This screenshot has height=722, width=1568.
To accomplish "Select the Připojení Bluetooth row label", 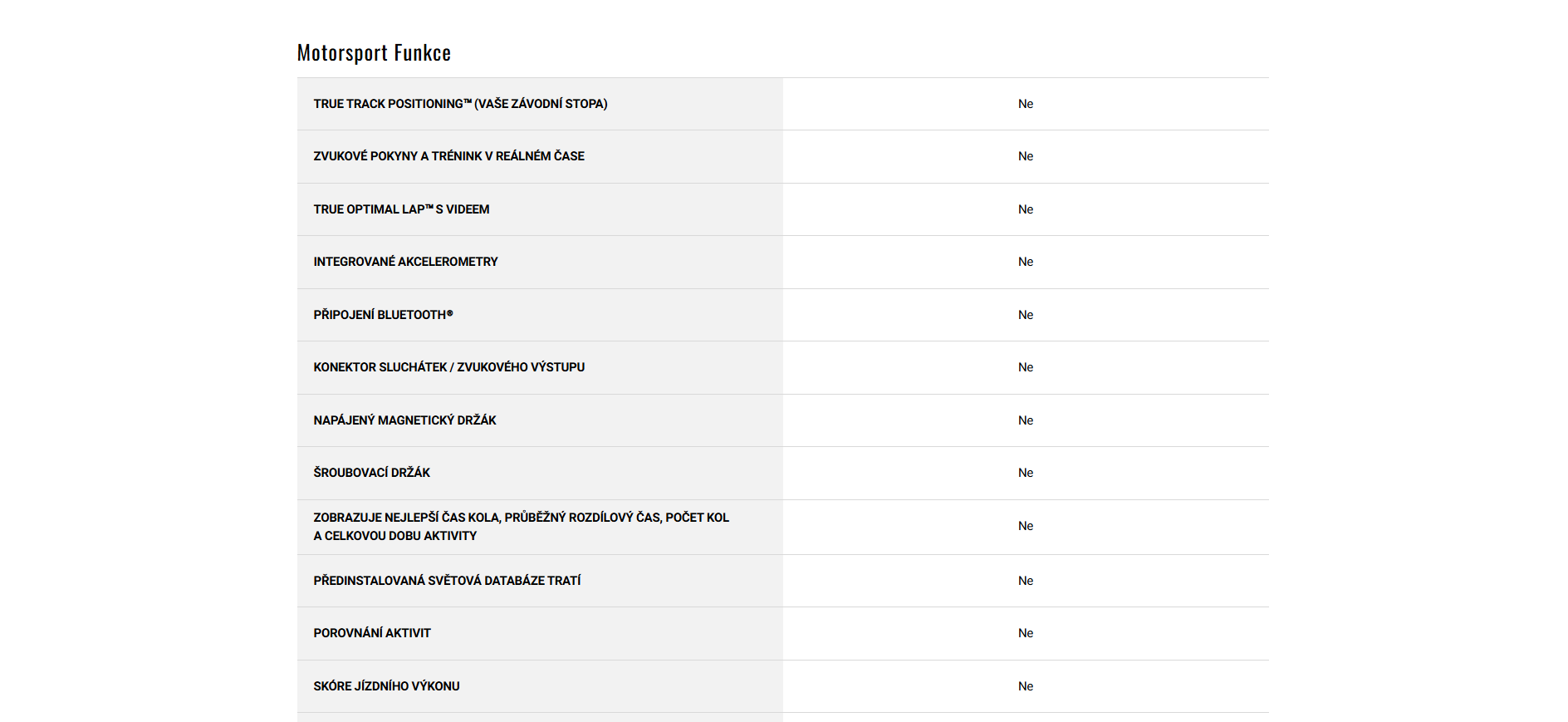I will pos(383,315).
